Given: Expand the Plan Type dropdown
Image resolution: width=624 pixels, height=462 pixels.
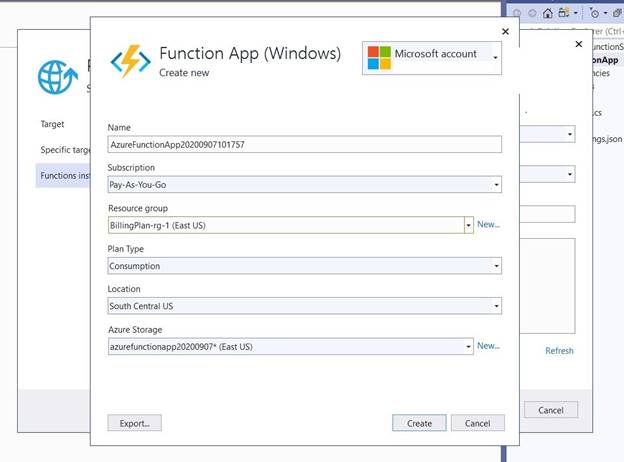Looking at the screenshot, I should (496, 266).
